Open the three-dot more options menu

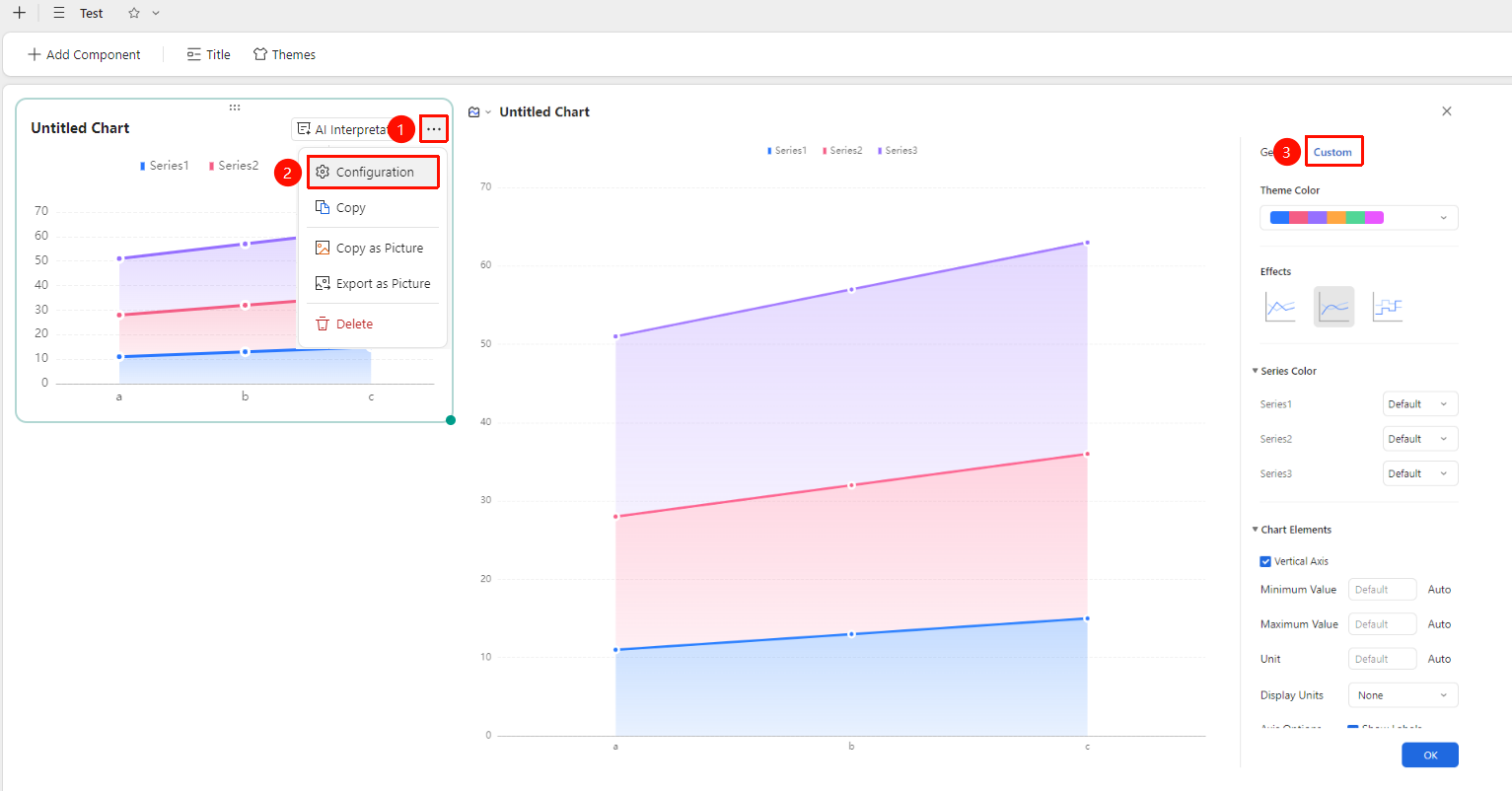pos(434,129)
